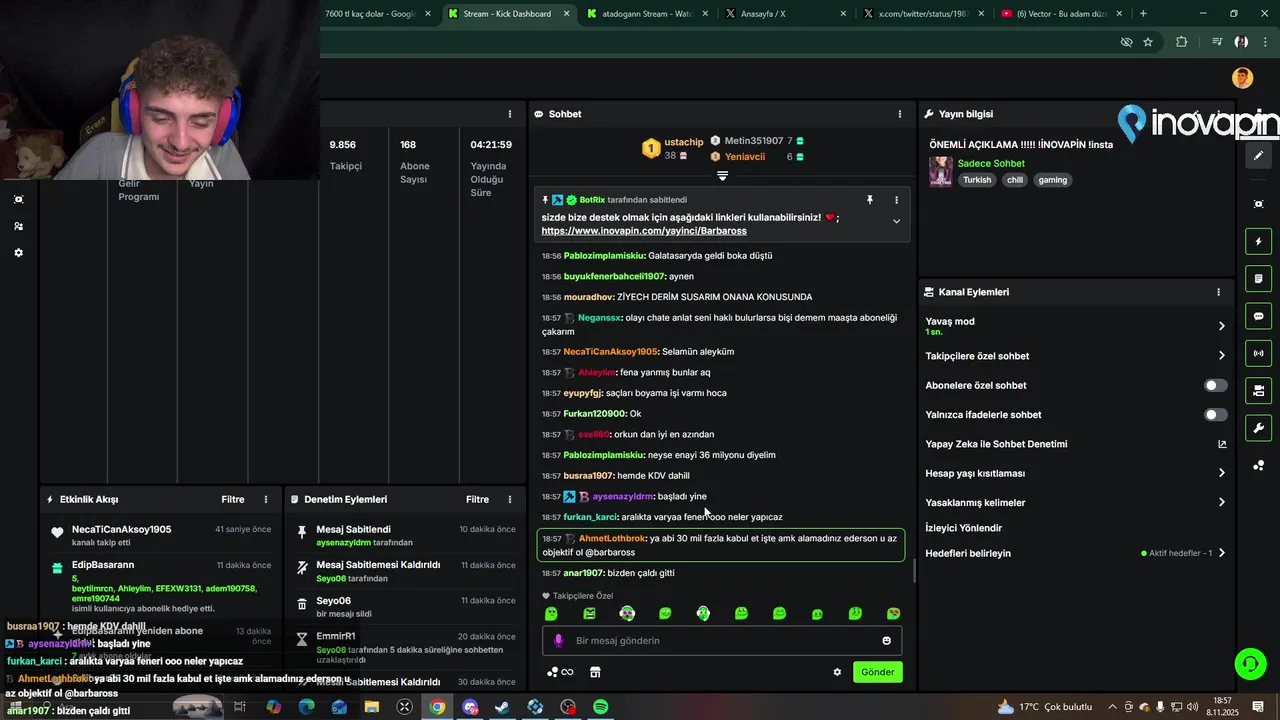Click the broadcast signal icon in right sidebar
1280x720 pixels.
(x=1258, y=353)
